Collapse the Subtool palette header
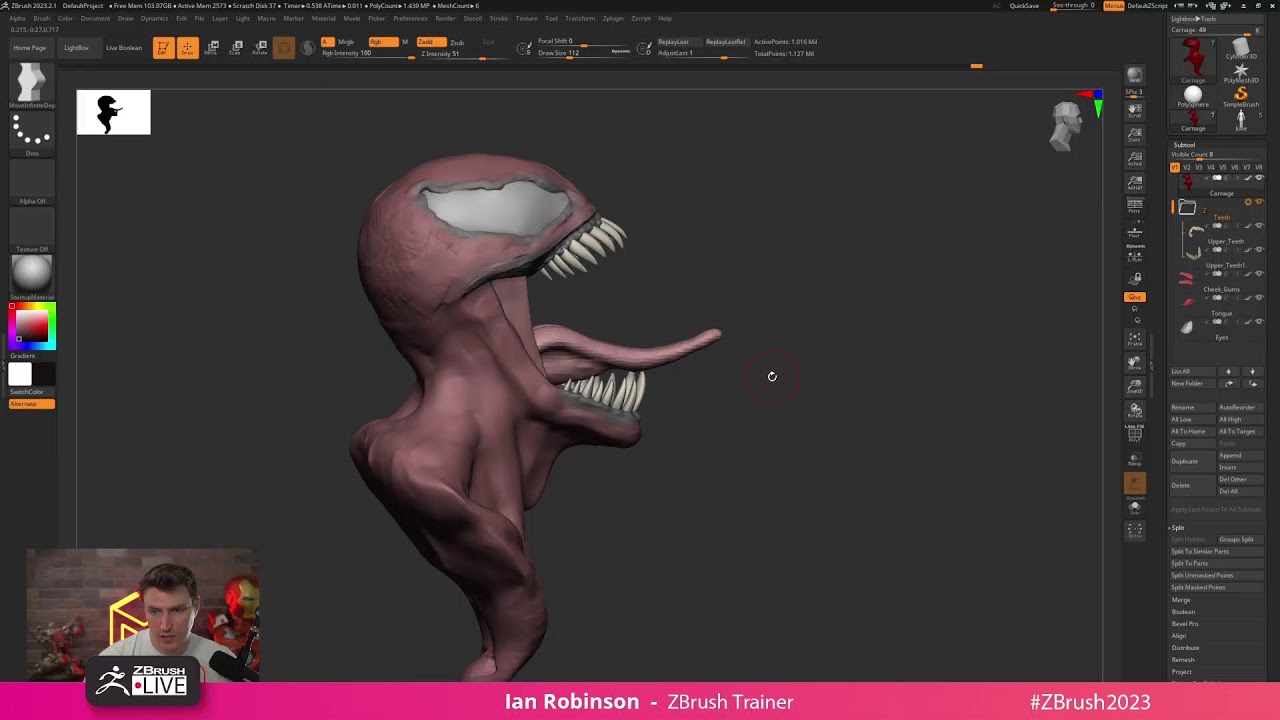This screenshot has width=1280, height=720. click(1184, 145)
